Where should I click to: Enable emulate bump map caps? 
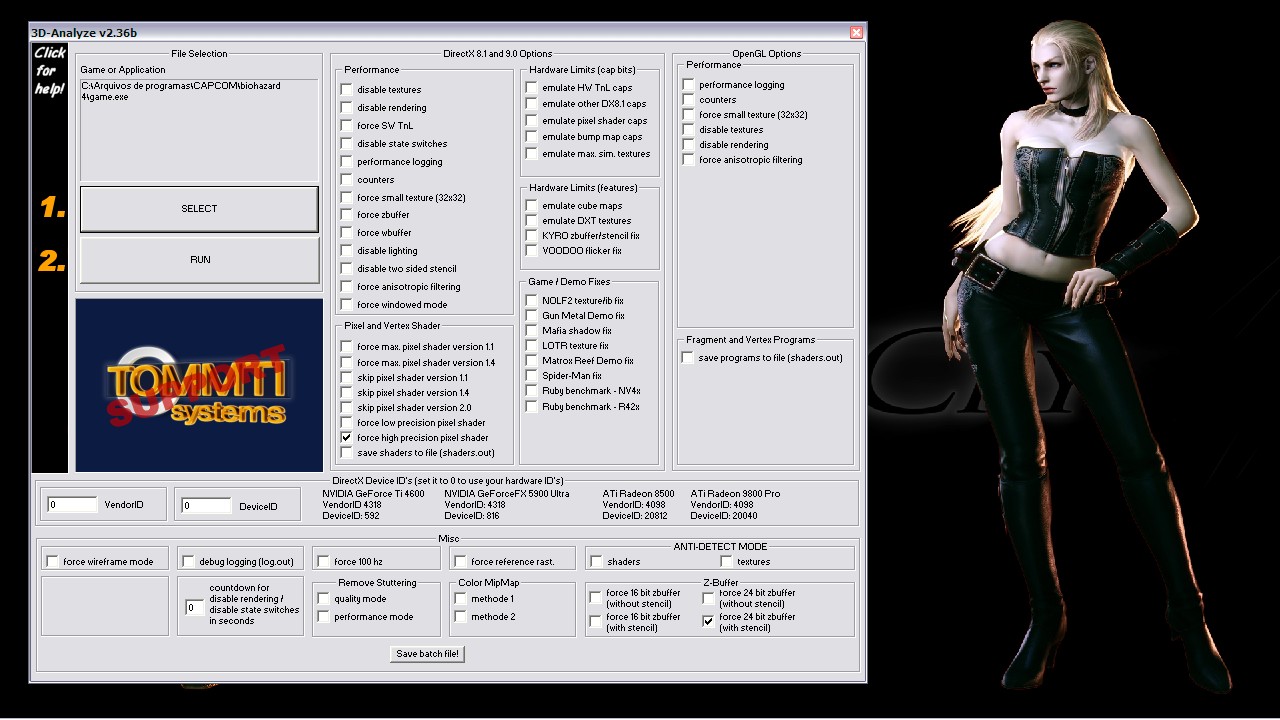point(531,137)
